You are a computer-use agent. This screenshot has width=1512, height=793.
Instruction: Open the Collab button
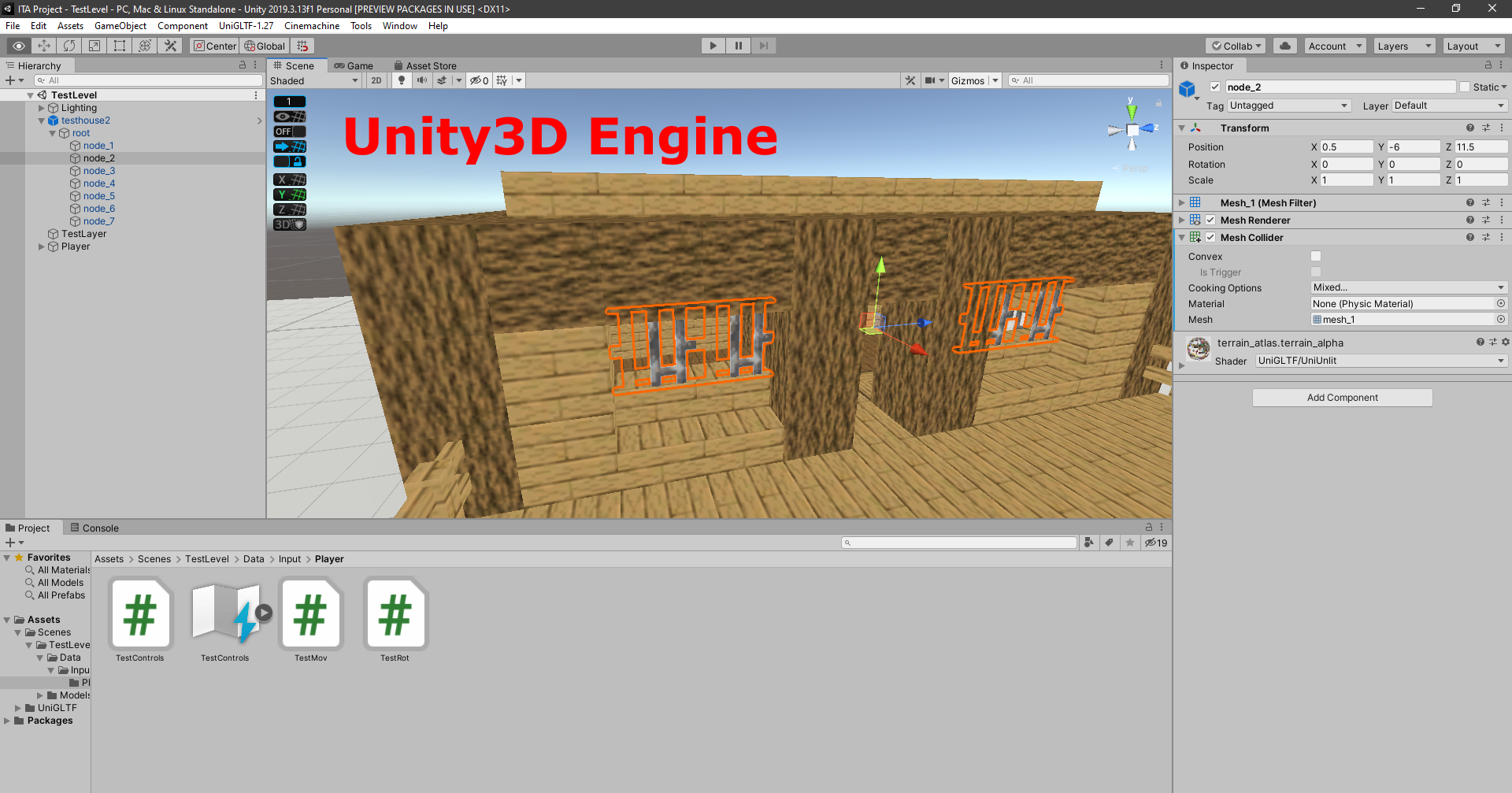tap(1236, 46)
